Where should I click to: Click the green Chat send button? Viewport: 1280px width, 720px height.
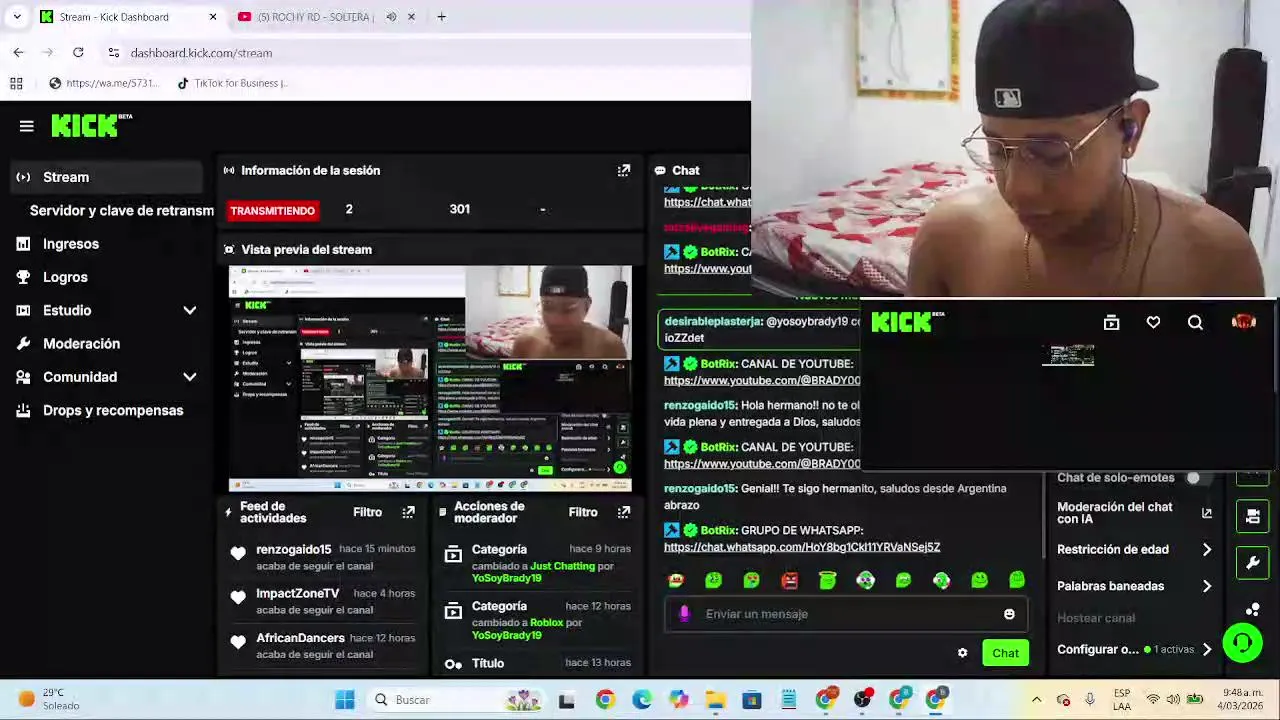tap(1005, 653)
